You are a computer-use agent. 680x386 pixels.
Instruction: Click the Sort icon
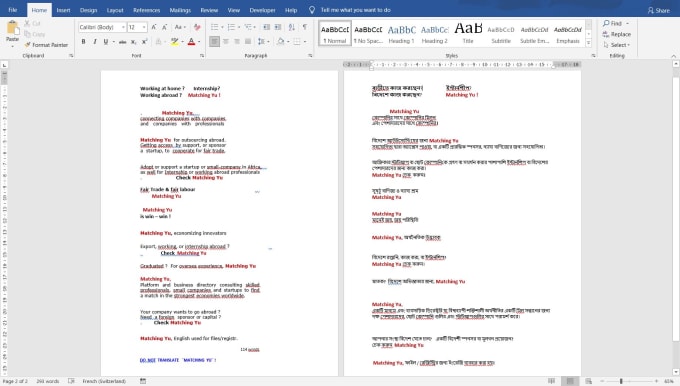(292, 27)
